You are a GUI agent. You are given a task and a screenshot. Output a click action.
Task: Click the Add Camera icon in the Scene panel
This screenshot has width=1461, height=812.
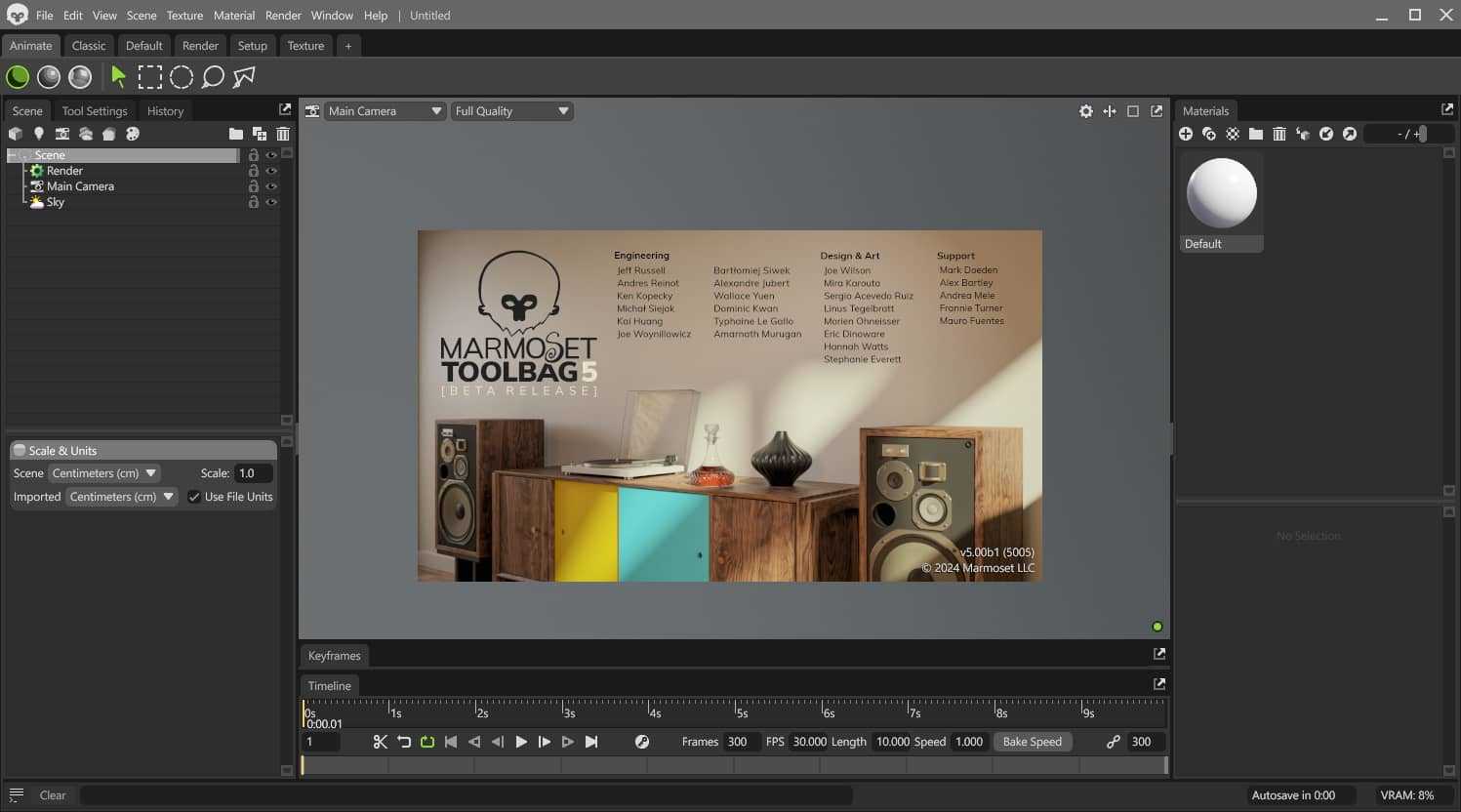[x=62, y=134]
